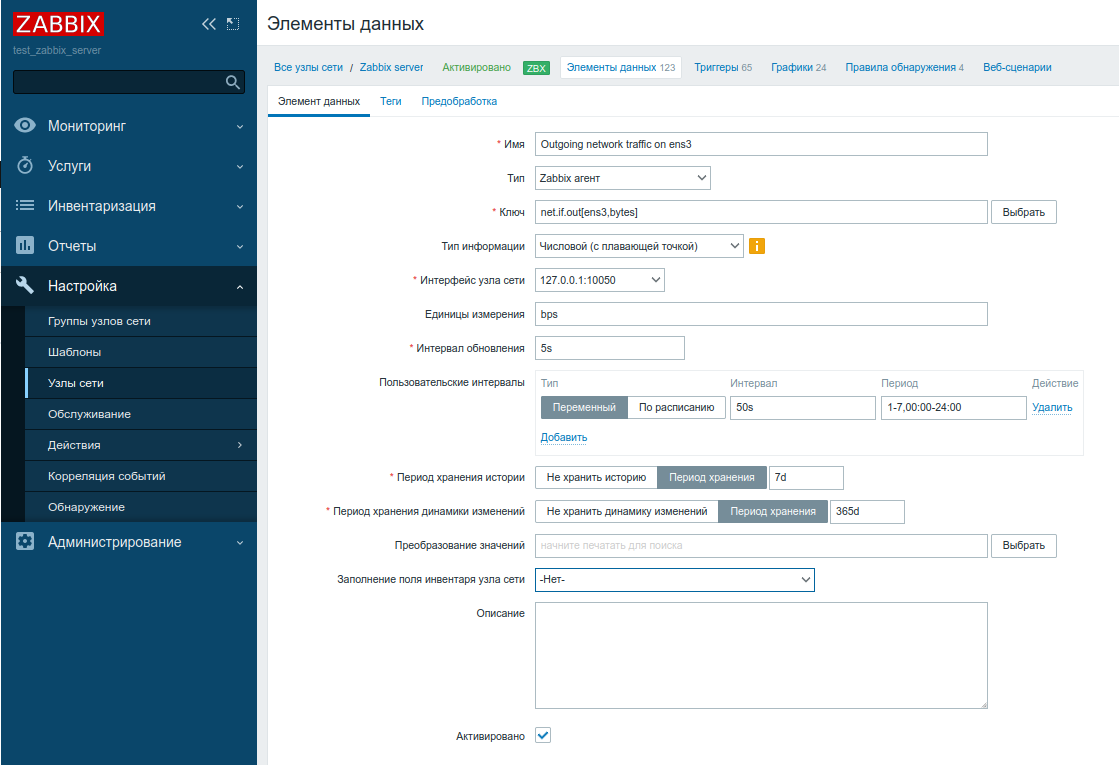Viewport: 1119px width, 765px height.
Task: Click Удалить link for custom interval
Action: 1052,407
